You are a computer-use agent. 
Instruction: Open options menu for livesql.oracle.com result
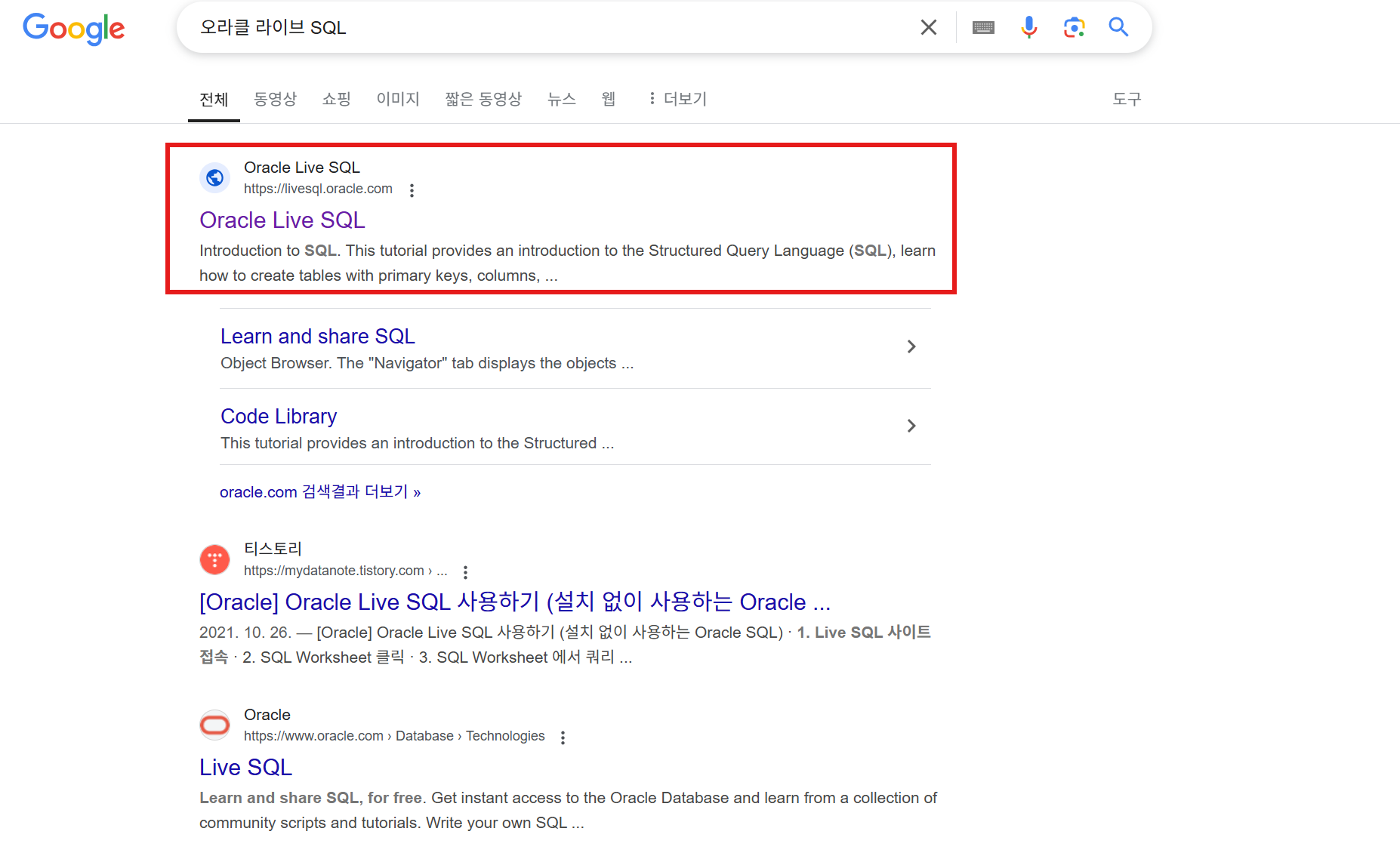coord(412,190)
